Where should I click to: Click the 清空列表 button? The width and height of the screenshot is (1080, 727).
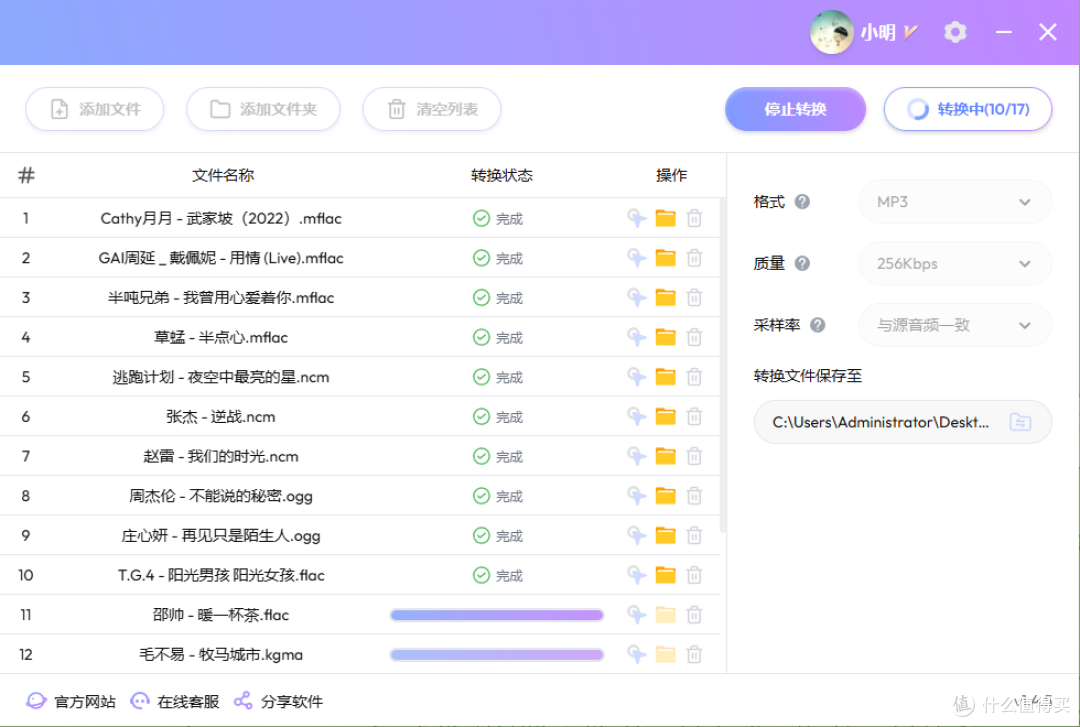click(432, 109)
